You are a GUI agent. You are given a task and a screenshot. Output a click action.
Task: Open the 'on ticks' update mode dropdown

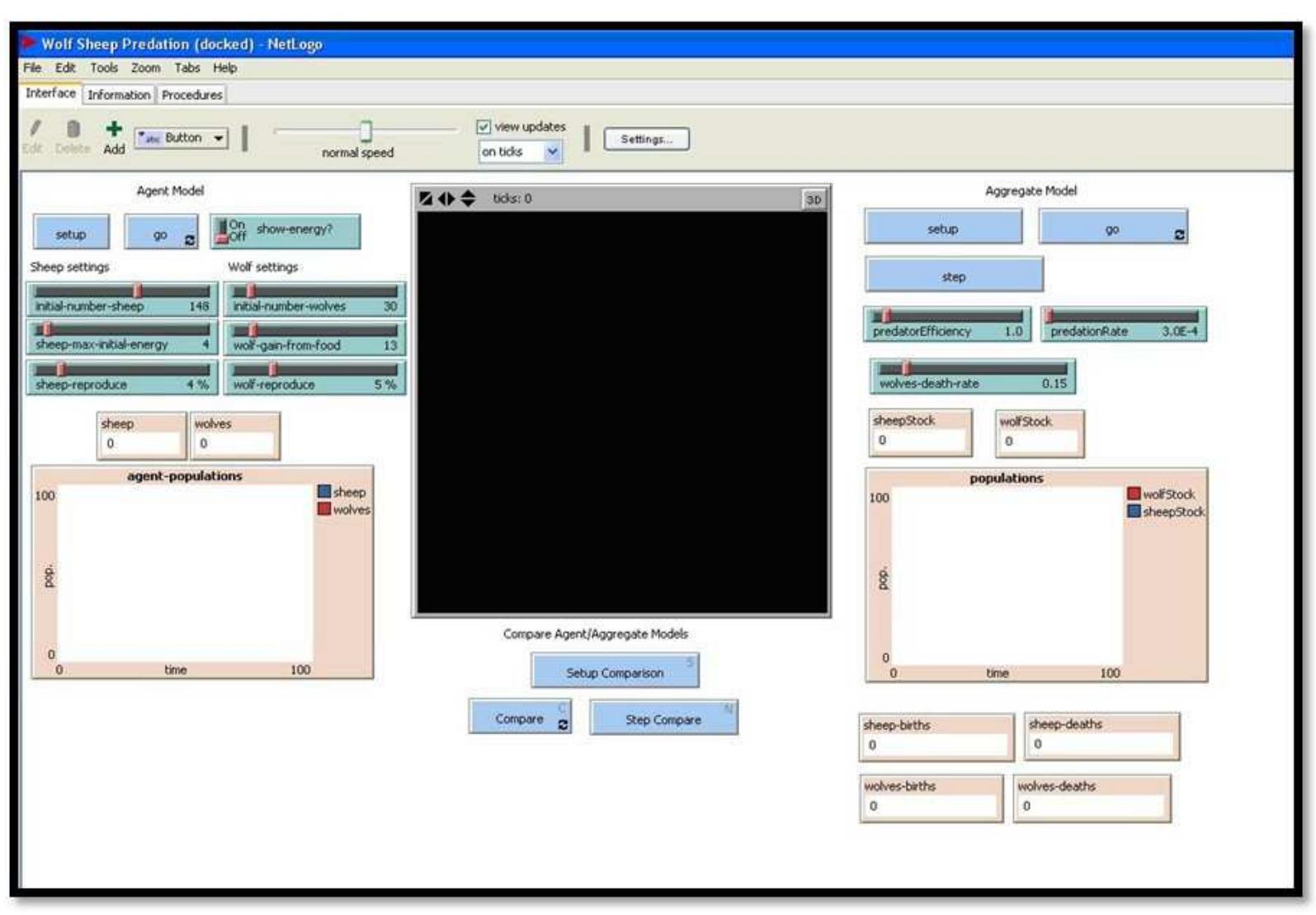point(521,152)
